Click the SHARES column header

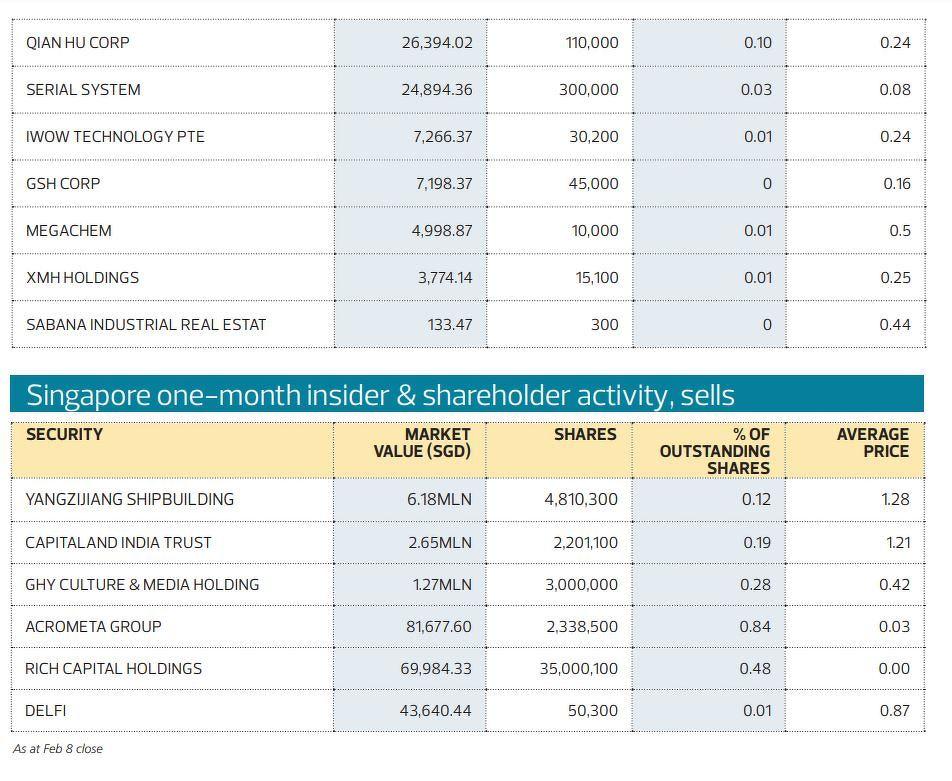[585, 435]
